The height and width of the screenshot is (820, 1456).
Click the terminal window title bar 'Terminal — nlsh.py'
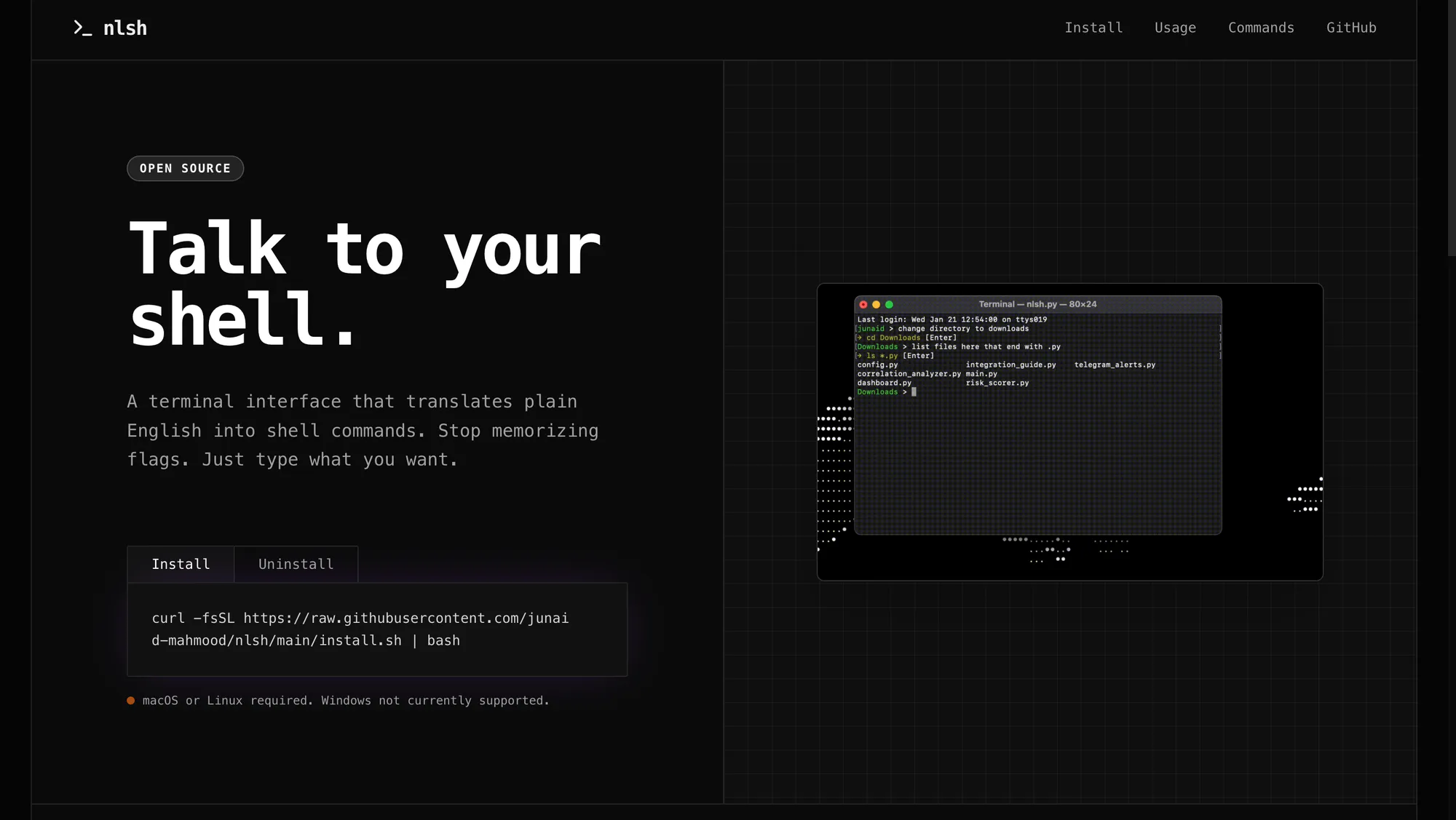[1037, 304]
